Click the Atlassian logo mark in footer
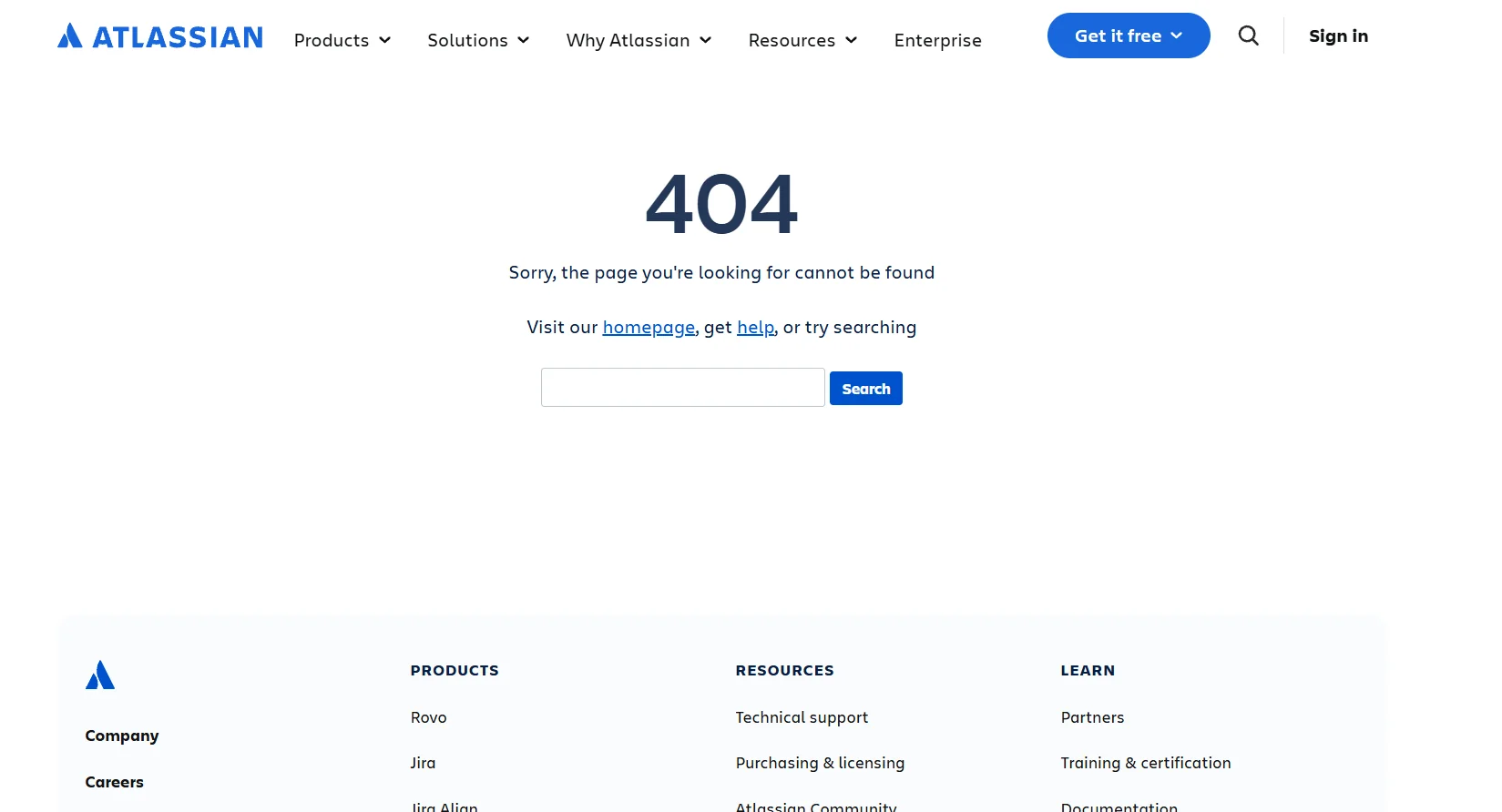The image size is (1502, 812). click(100, 675)
